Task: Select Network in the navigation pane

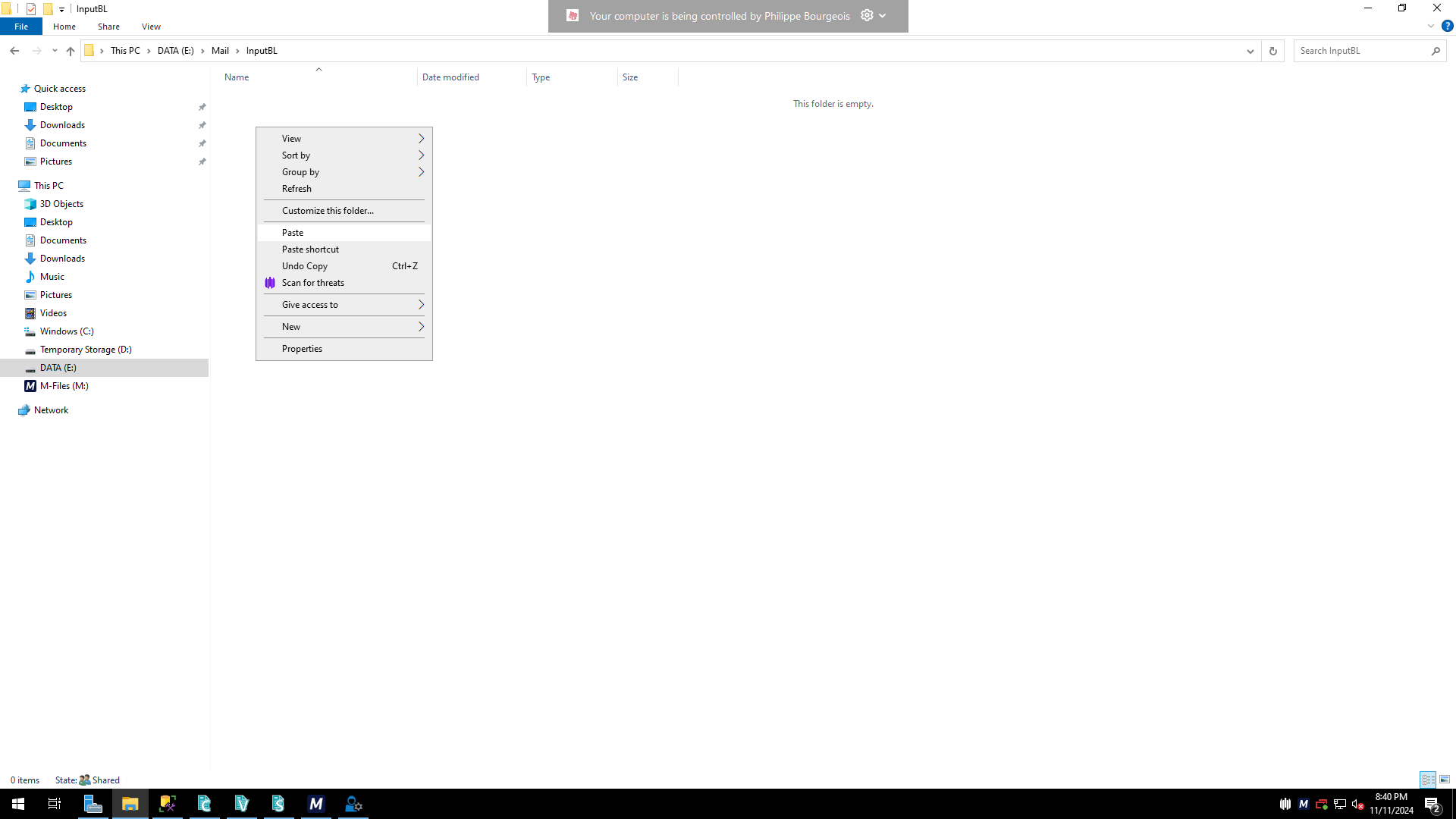Action: 51,410
